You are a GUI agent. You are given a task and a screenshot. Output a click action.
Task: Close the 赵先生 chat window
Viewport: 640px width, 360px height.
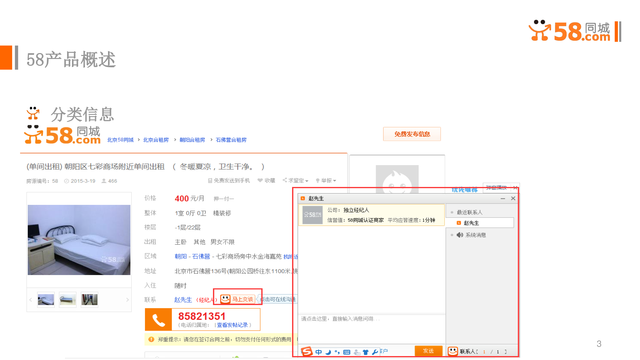(x=513, y=198)
